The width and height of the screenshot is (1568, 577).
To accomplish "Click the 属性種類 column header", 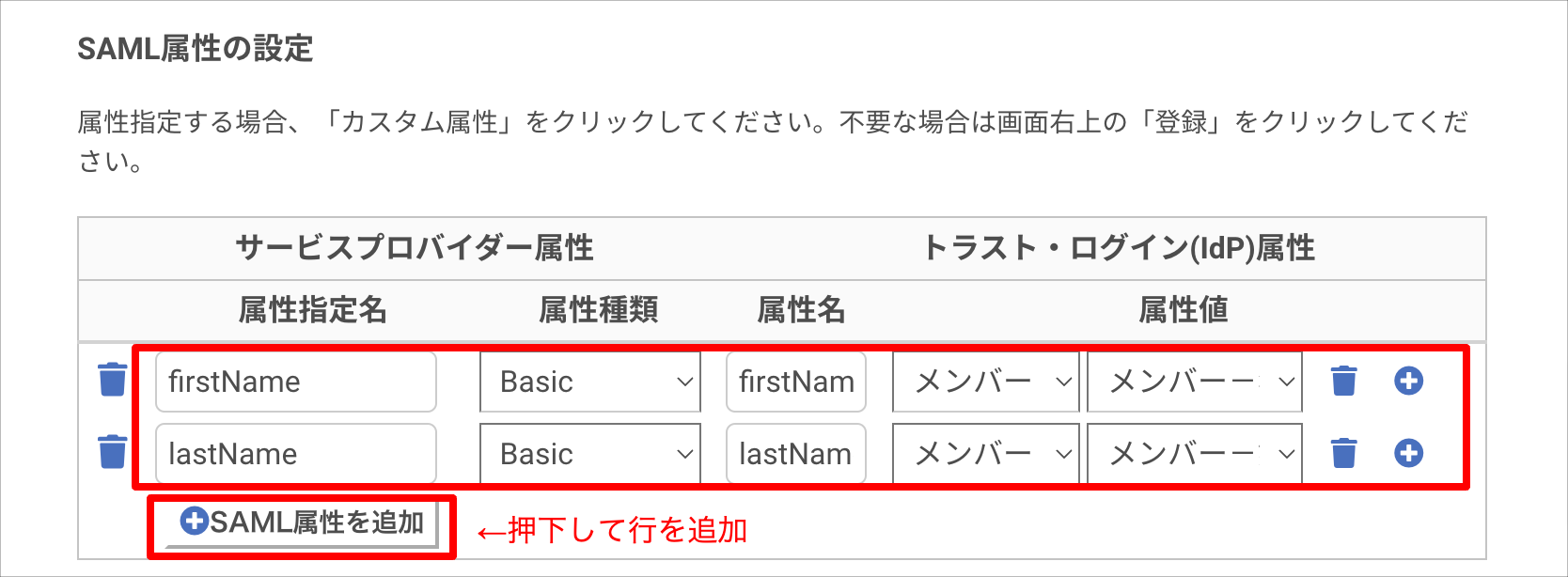I will click(x=598, y=309).
